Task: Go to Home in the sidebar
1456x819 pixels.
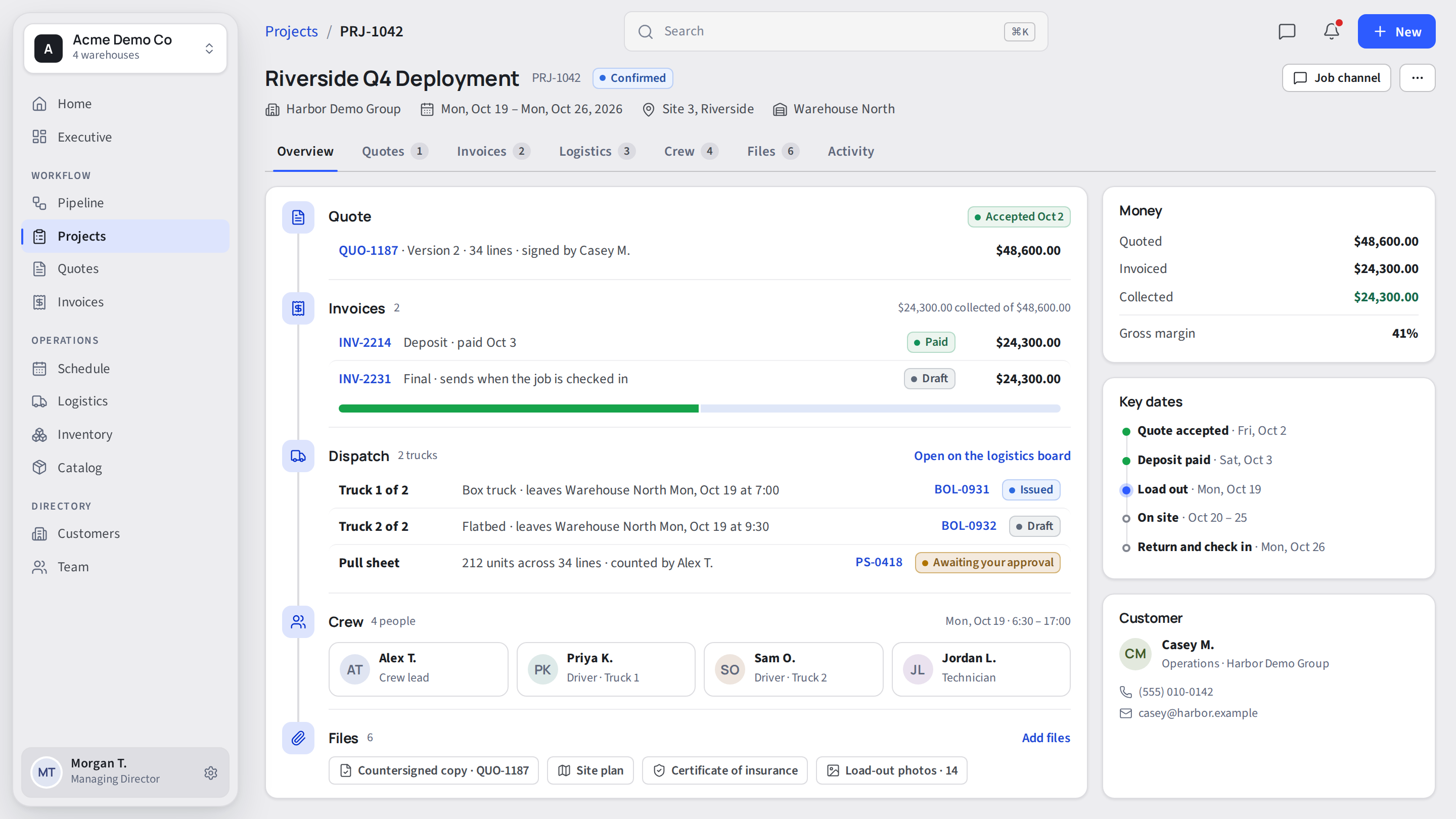Action: coord(125,104)
